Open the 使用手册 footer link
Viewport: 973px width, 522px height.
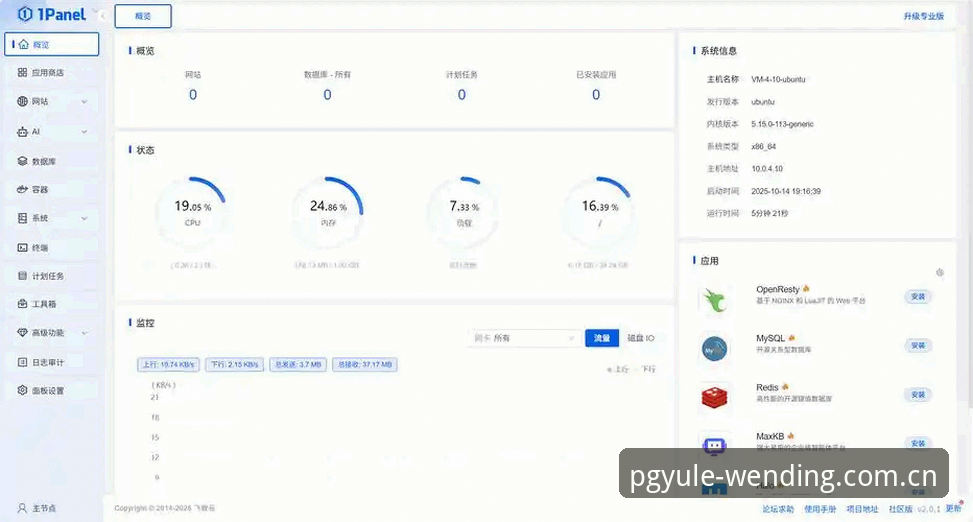(x=820, y=509)
